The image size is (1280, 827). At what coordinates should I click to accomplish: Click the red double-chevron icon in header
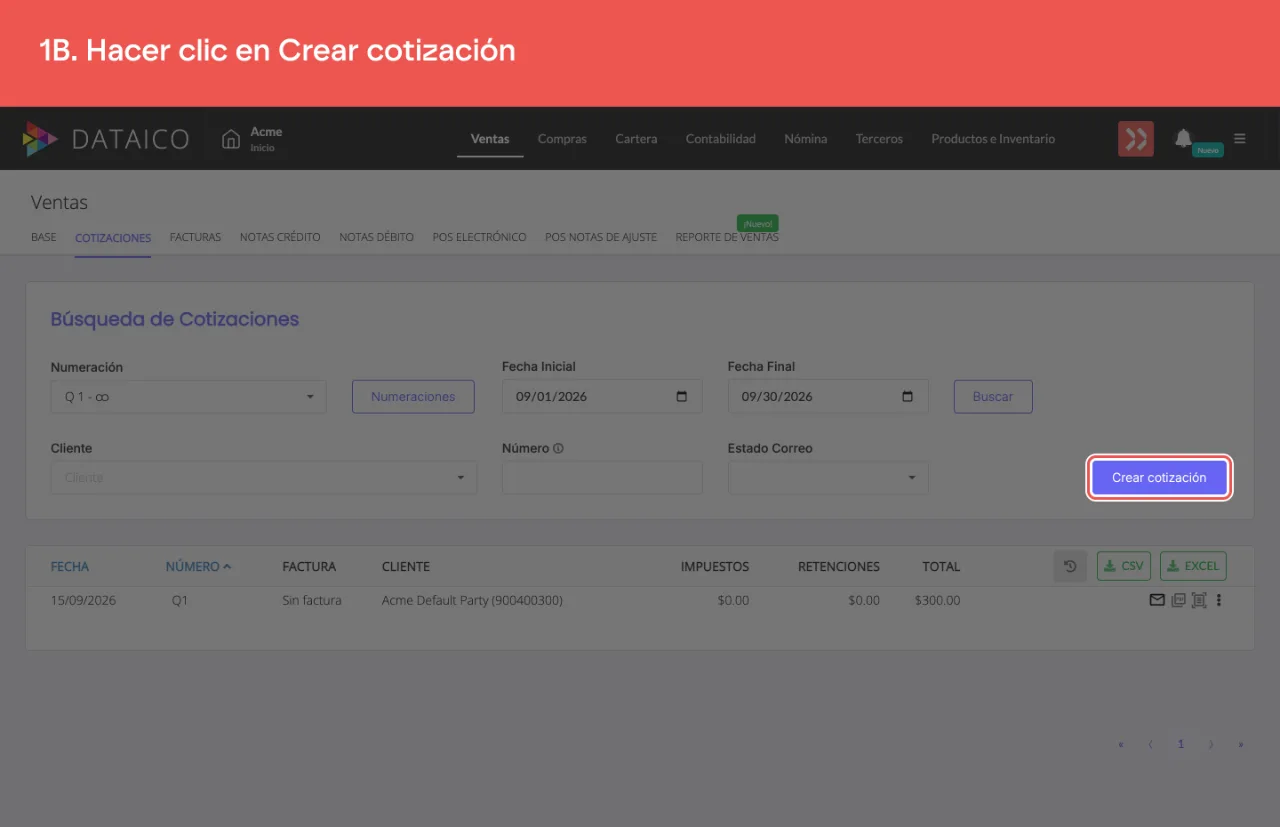(x=1136, y=139)
